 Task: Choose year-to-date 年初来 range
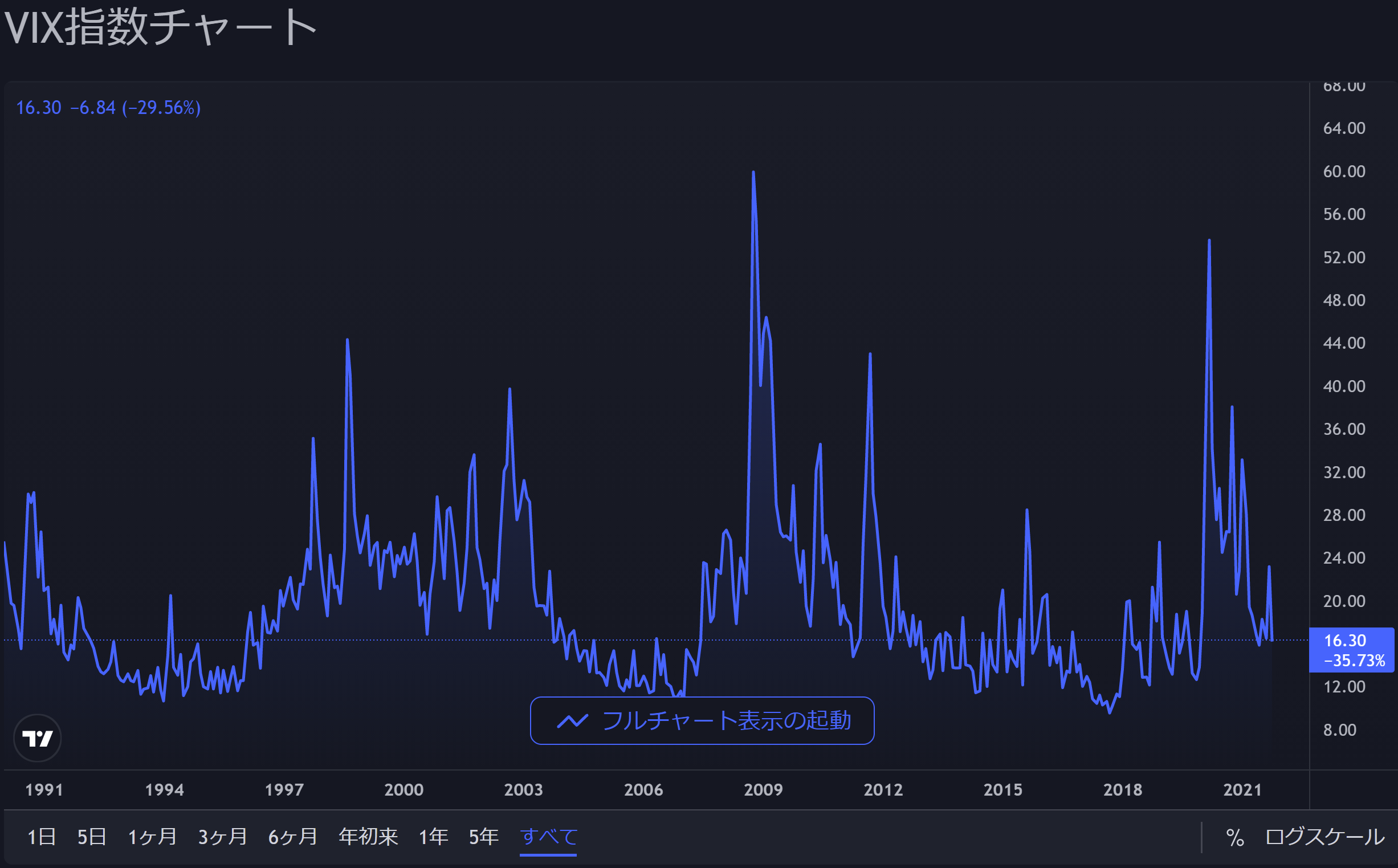(x=368, y=837)
